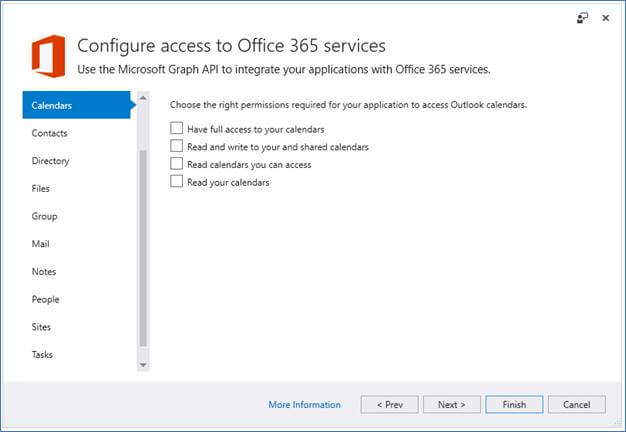Go to the Files section

pos(41,188)
